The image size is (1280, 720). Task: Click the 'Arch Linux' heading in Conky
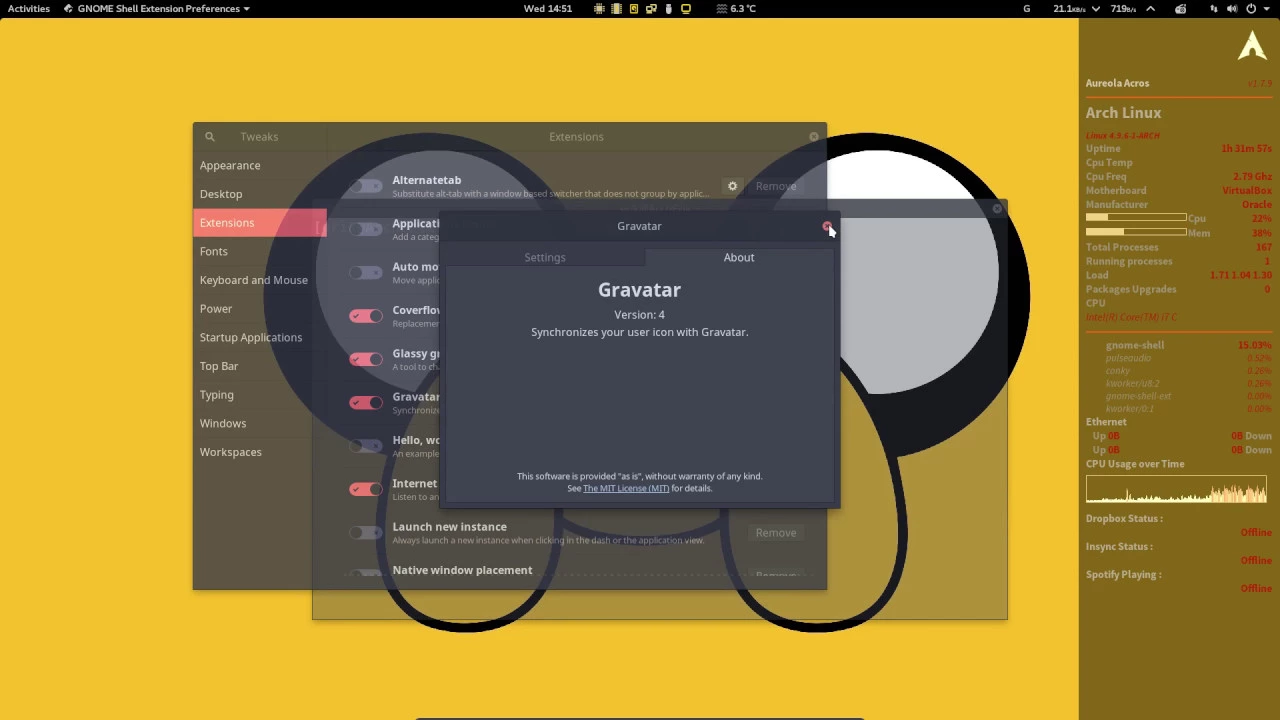[1123, 113]
